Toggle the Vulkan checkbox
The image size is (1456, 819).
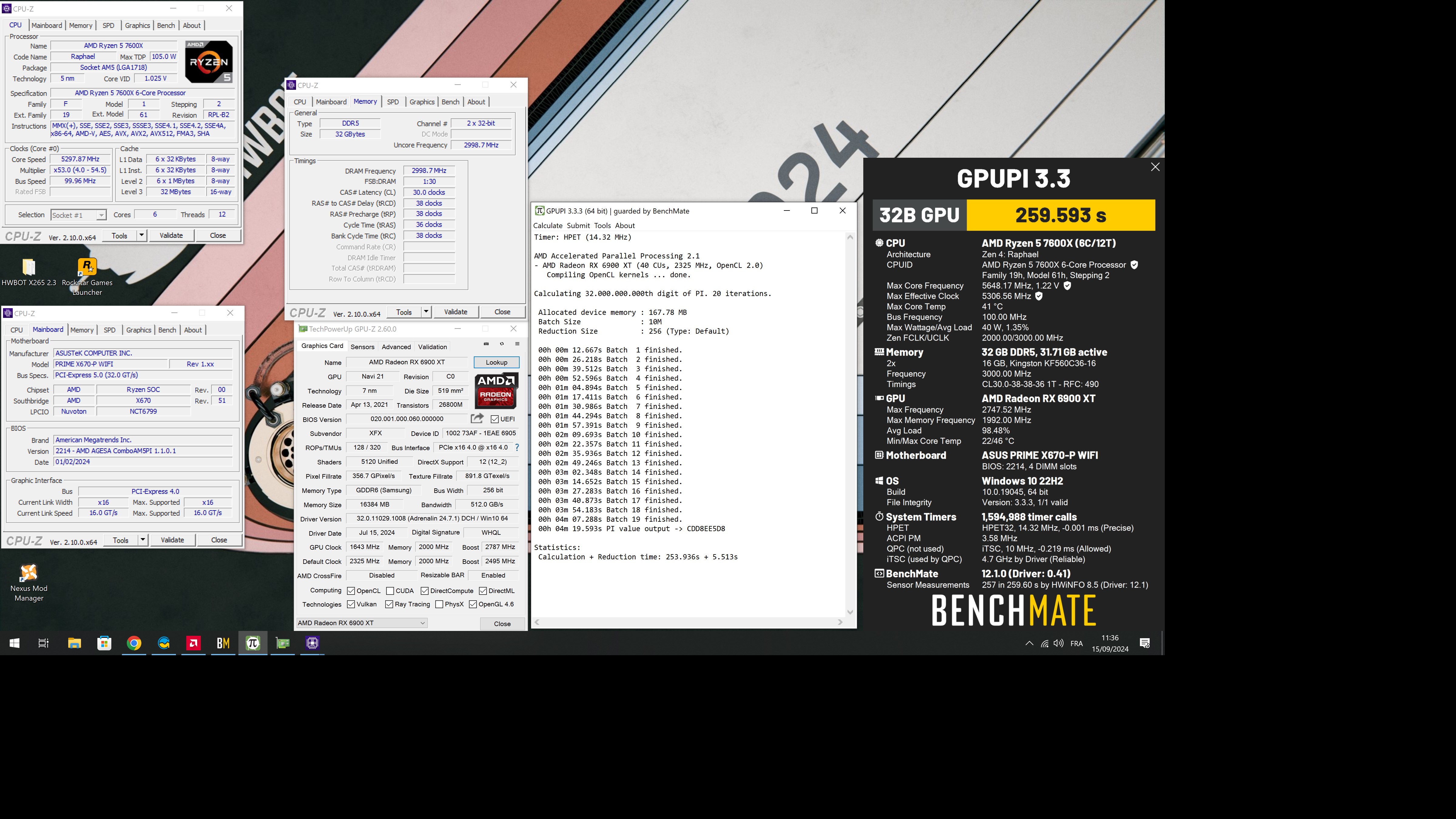point(351,604)
